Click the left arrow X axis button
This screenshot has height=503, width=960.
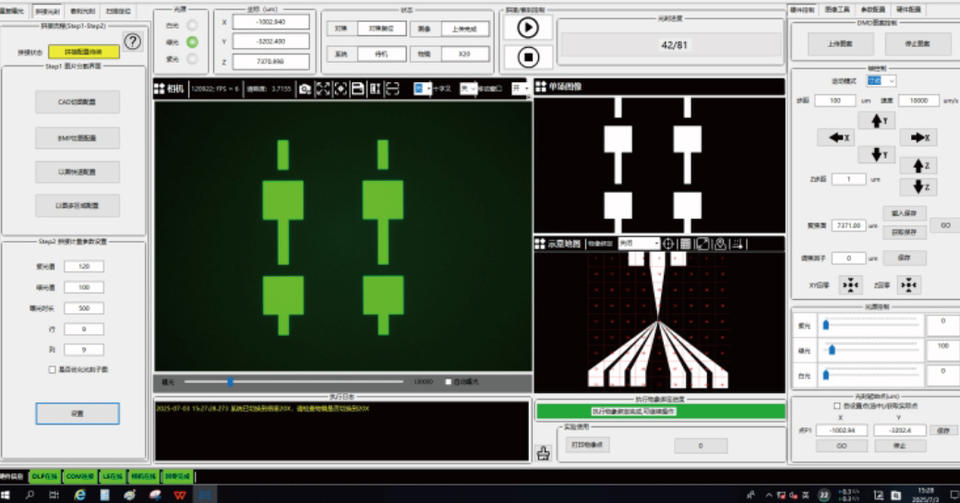click(835, 138)
